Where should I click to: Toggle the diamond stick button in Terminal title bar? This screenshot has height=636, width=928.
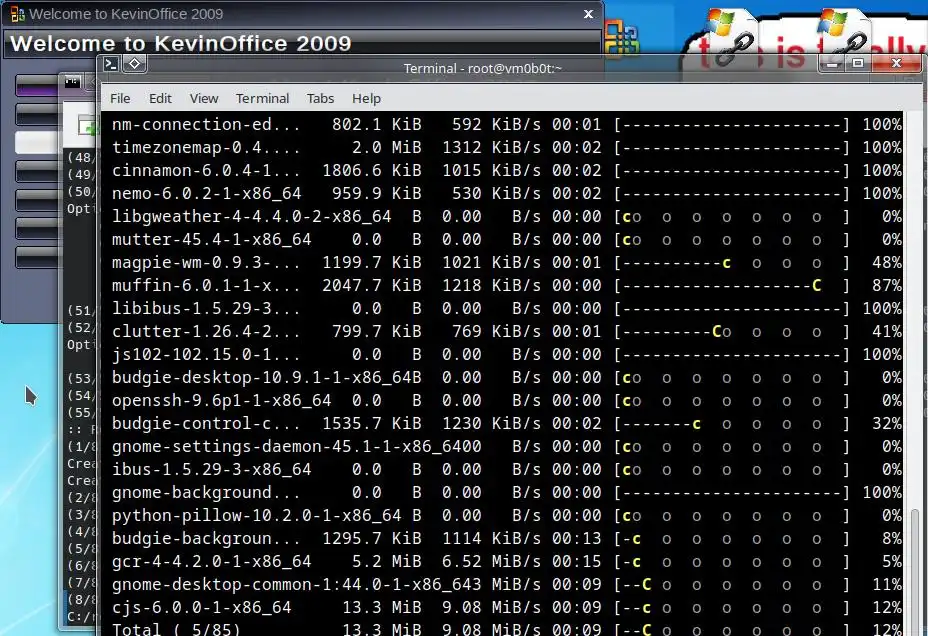click(134, 64)
